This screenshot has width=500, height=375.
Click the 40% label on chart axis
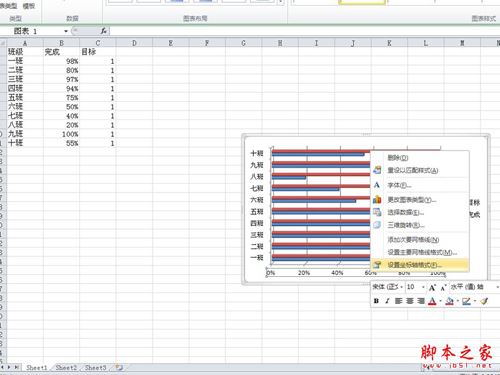click(337, 273)
